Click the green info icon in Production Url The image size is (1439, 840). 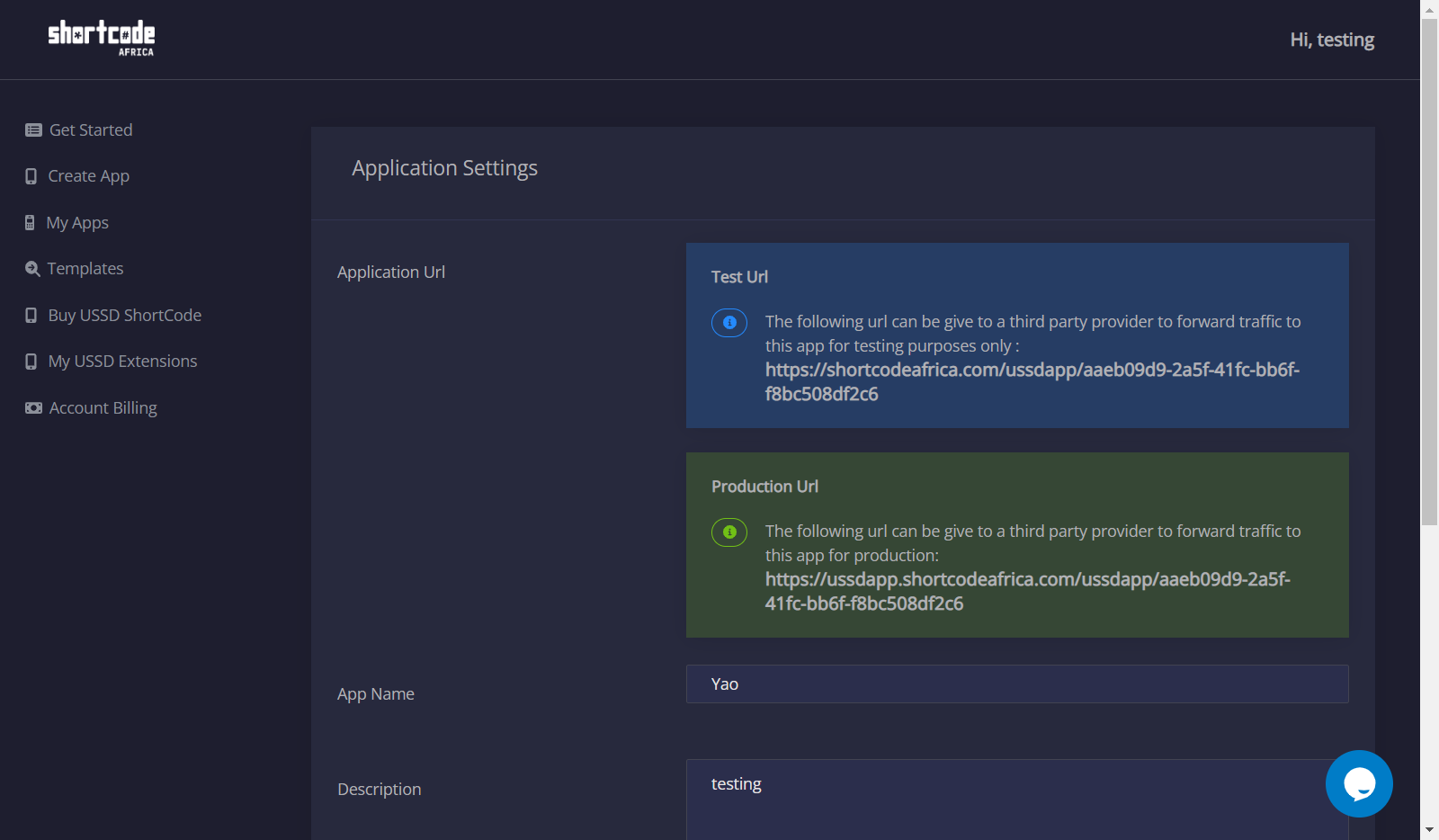coord(729,532)
